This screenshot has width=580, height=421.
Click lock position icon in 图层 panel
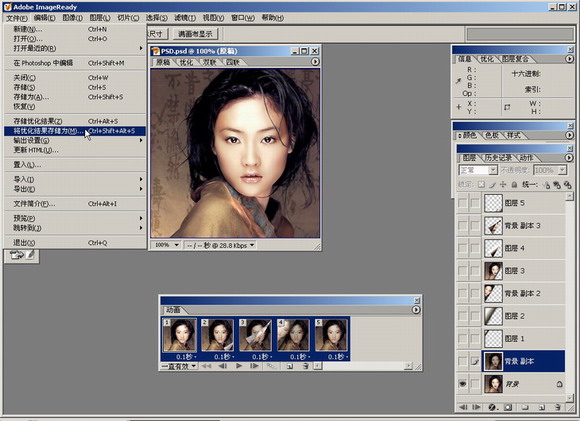(503, 184)
